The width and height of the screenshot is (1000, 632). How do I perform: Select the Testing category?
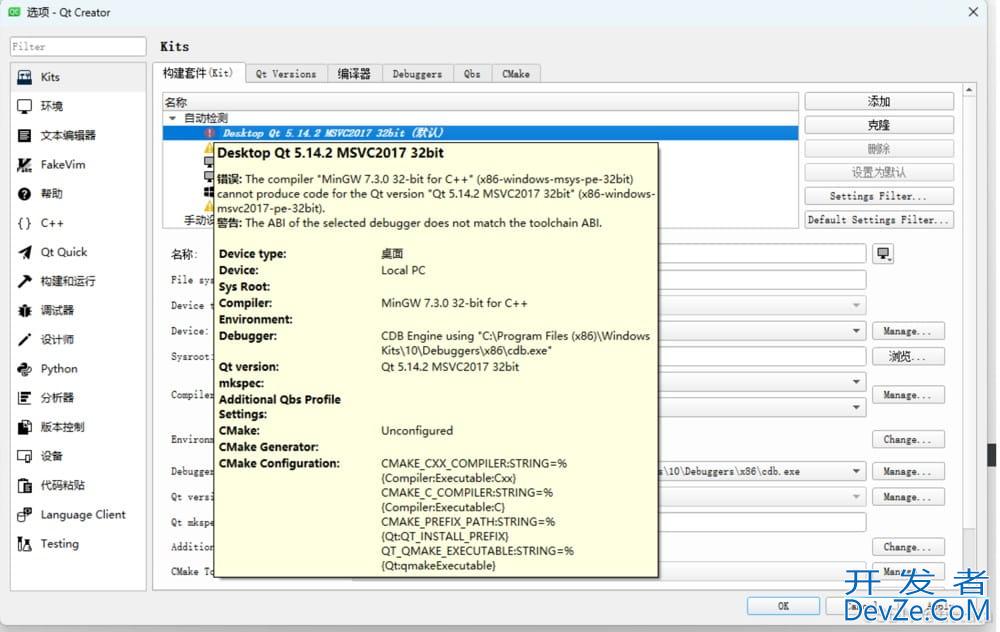(x=78, y=544)
